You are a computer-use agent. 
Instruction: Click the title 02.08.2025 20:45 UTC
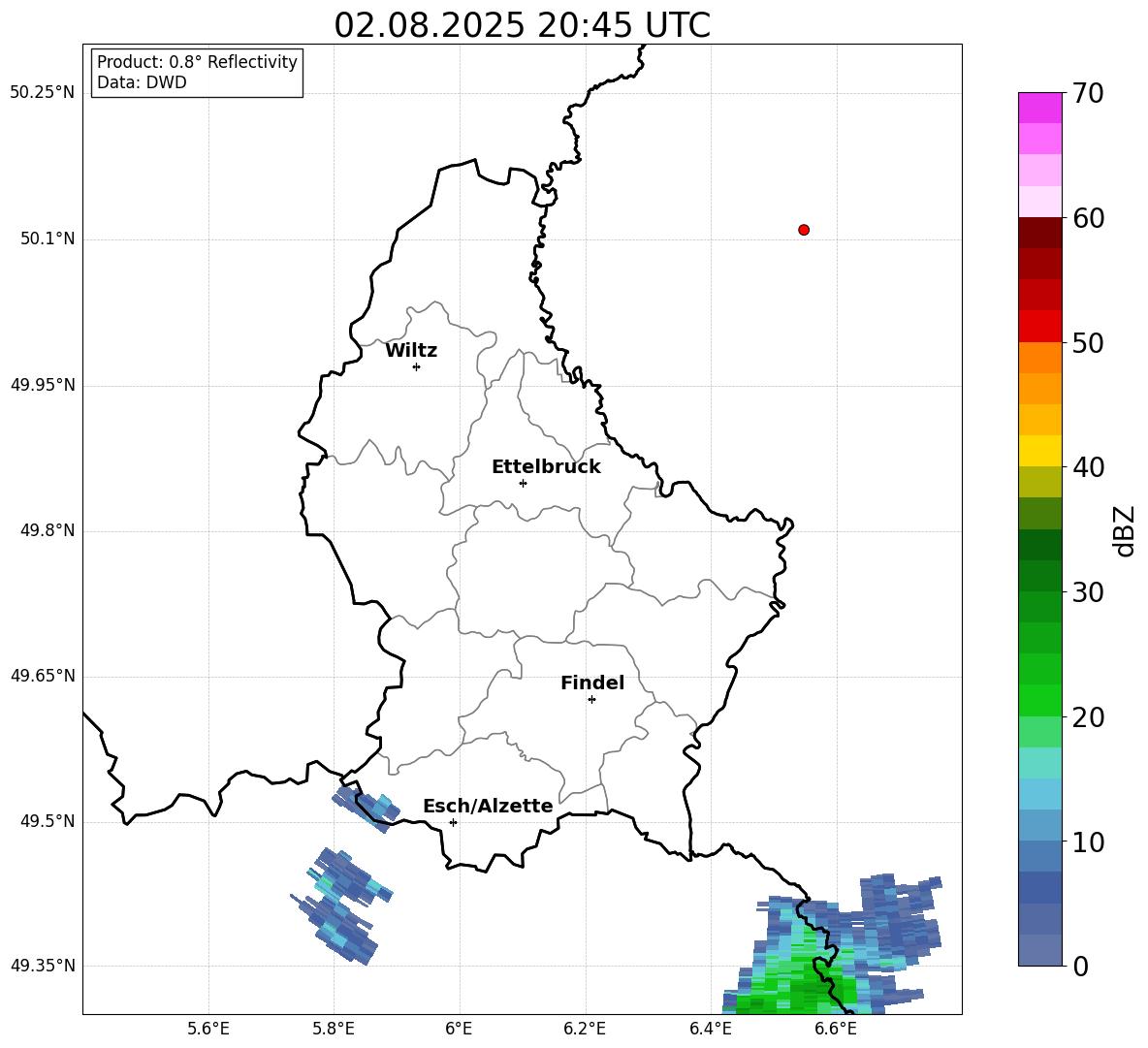click(x=522, y=25)
